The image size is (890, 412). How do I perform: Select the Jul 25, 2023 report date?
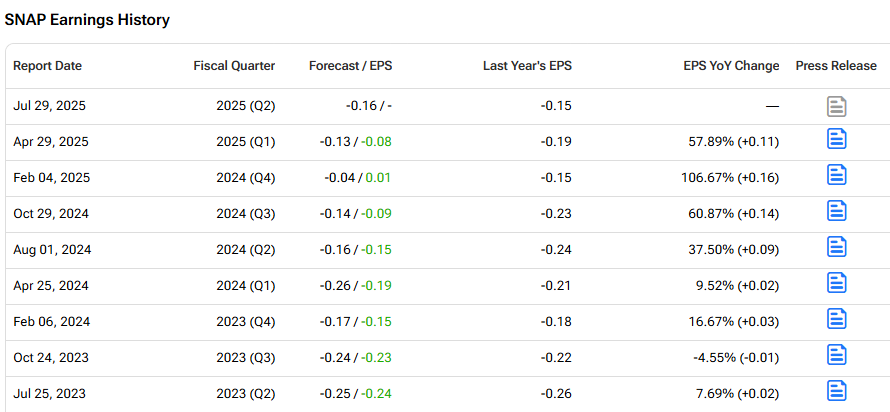49,394
